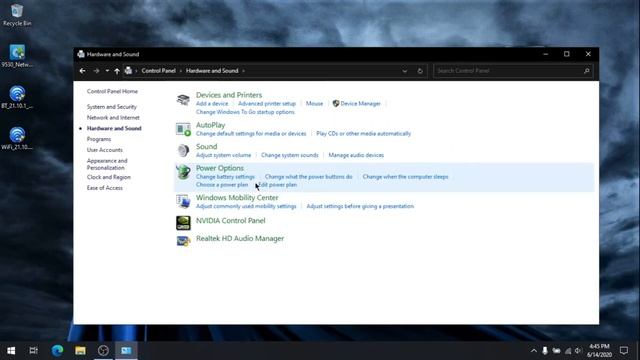This screenshot has width=640, height=360.
Task: Open the Power Options heading
Action: tap(220, 168)
